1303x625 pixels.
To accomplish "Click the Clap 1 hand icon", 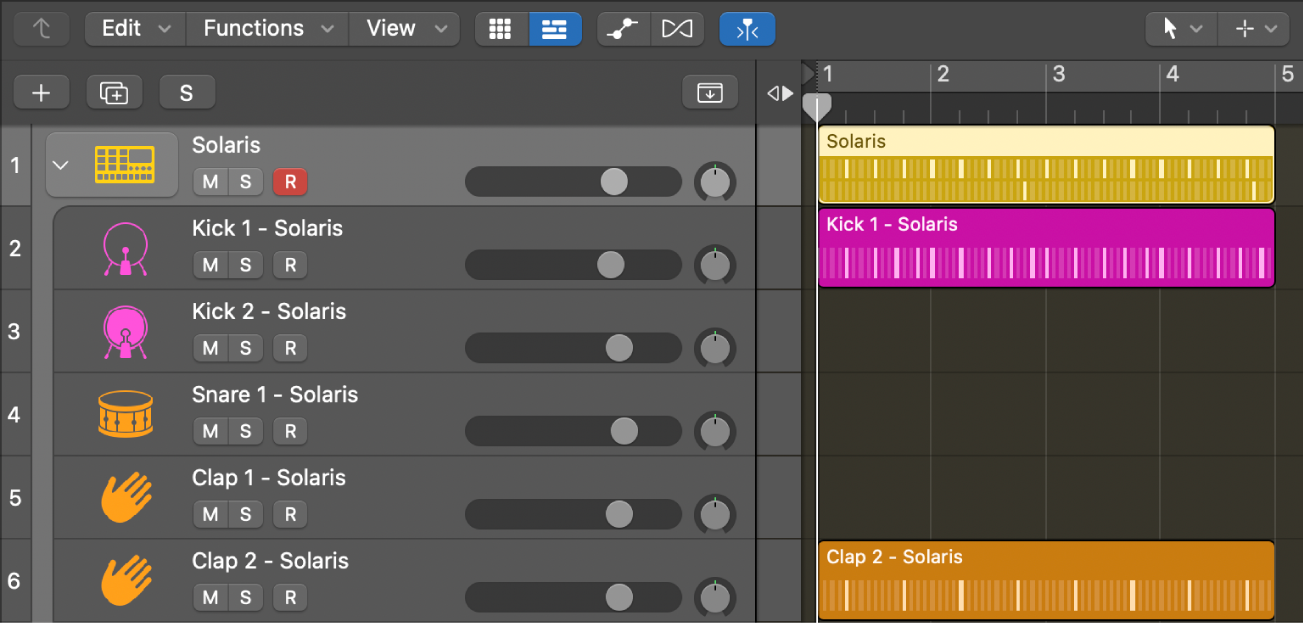I will [124, 496].
